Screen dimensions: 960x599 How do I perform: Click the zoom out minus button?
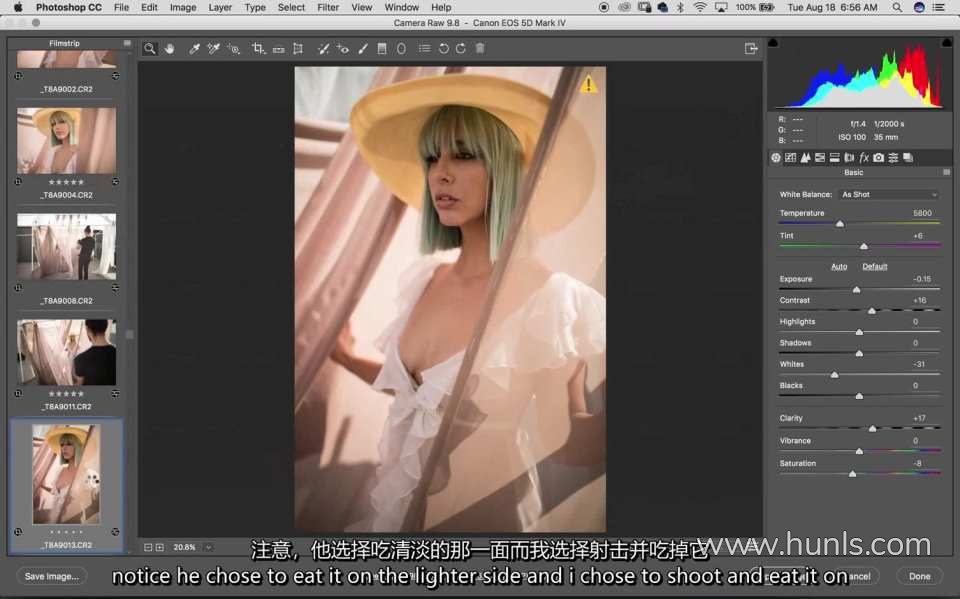[148, 547]
